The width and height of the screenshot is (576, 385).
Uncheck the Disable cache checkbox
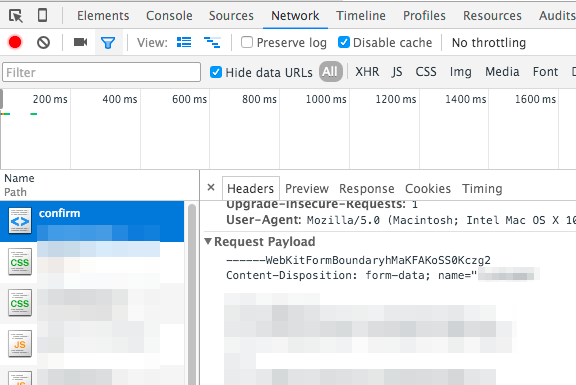[343, 42]
